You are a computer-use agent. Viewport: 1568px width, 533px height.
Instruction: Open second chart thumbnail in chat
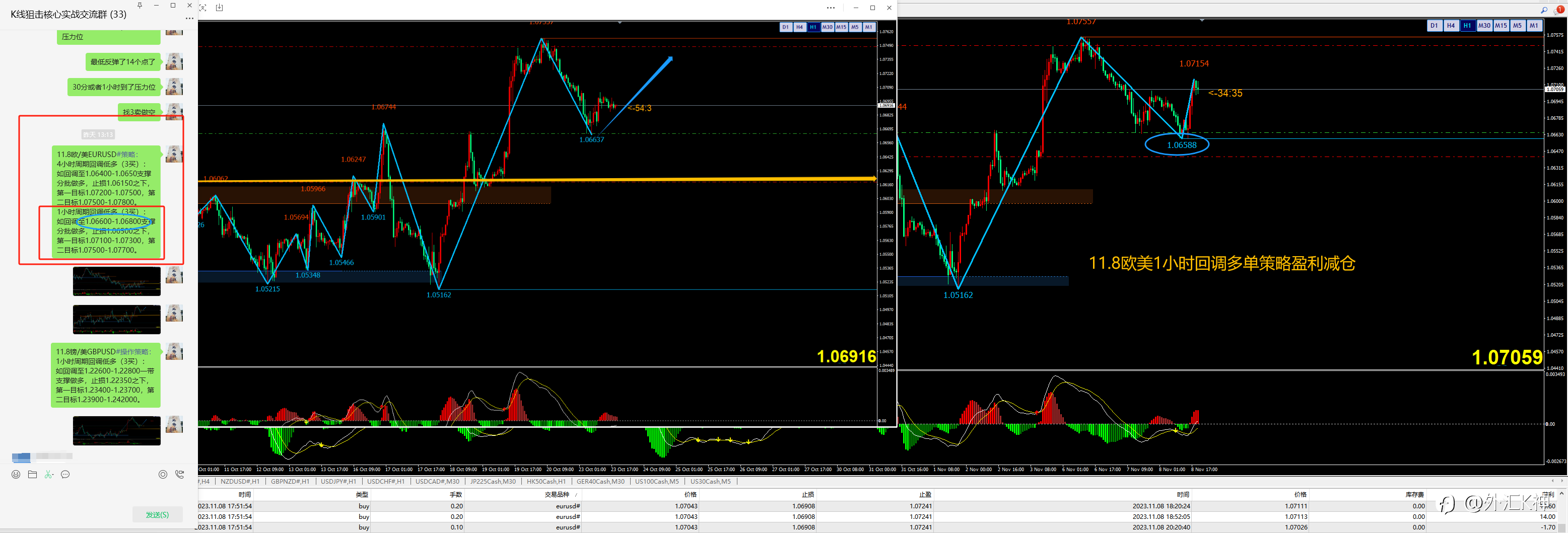coord(117,320)
